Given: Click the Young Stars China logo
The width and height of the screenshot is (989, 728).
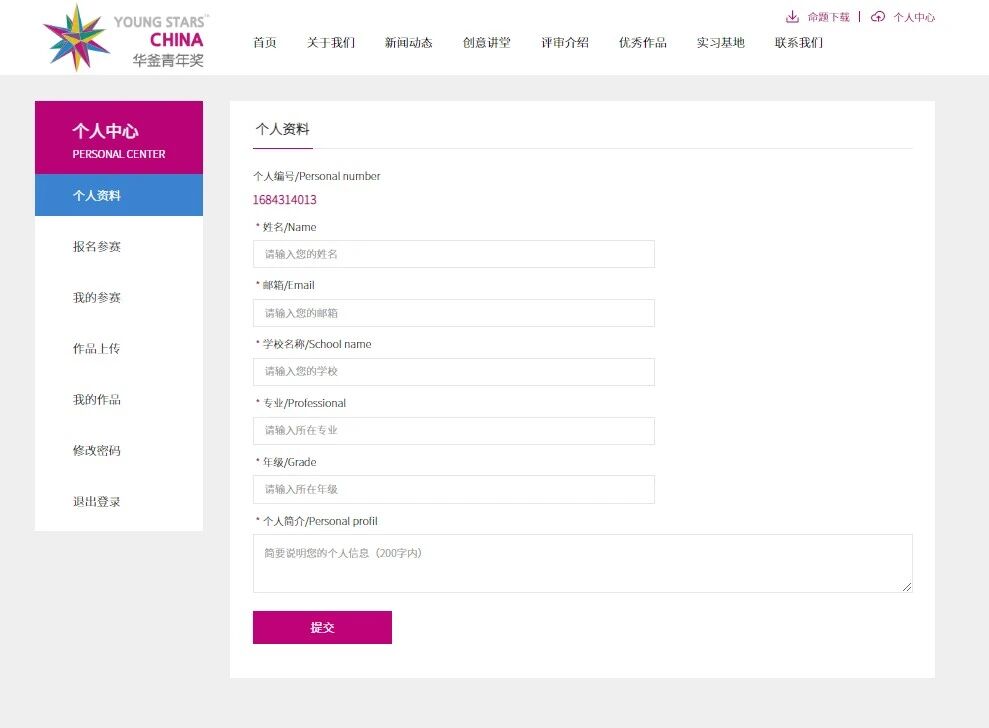Looking at the screenshot, I should pyautogui.click(x=124, y=38).
